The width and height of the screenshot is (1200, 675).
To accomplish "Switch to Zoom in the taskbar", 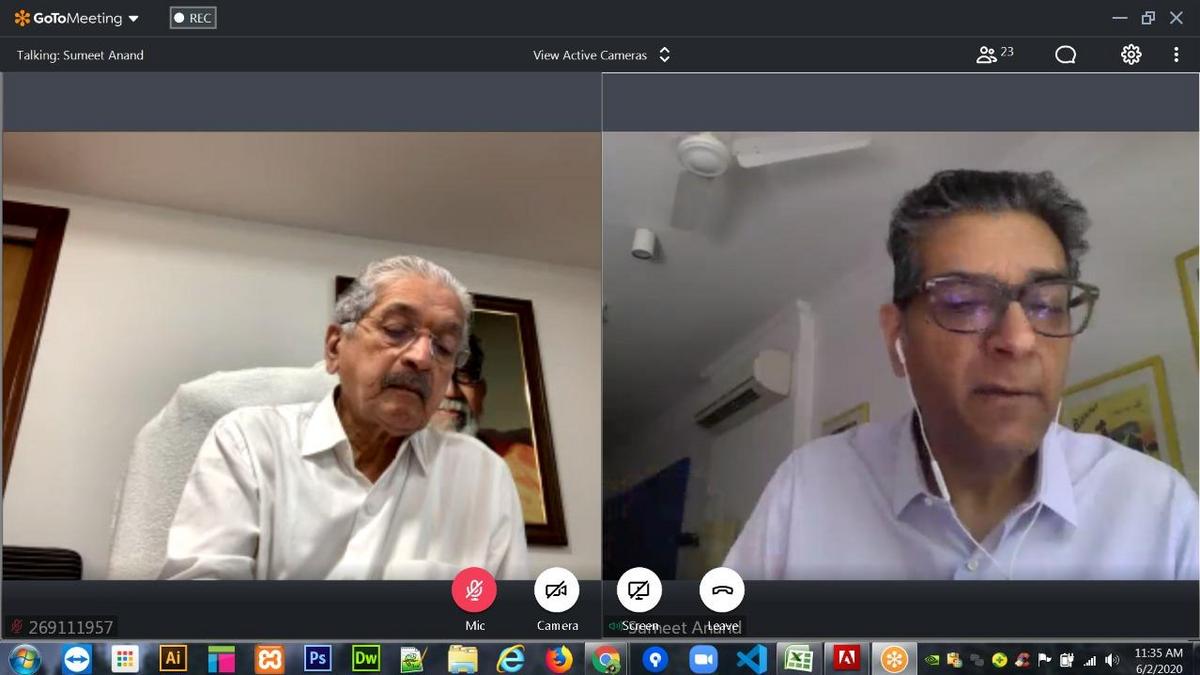I will point(703,658).
